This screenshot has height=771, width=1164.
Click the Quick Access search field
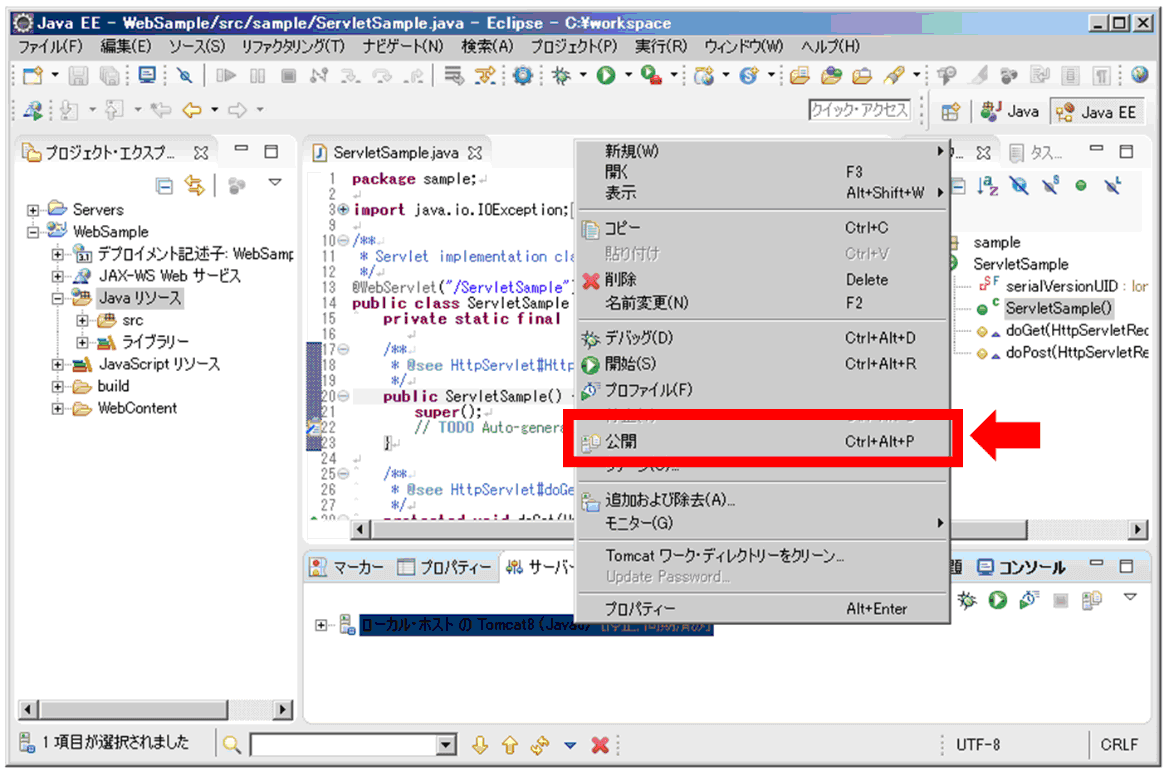[859, 110]
